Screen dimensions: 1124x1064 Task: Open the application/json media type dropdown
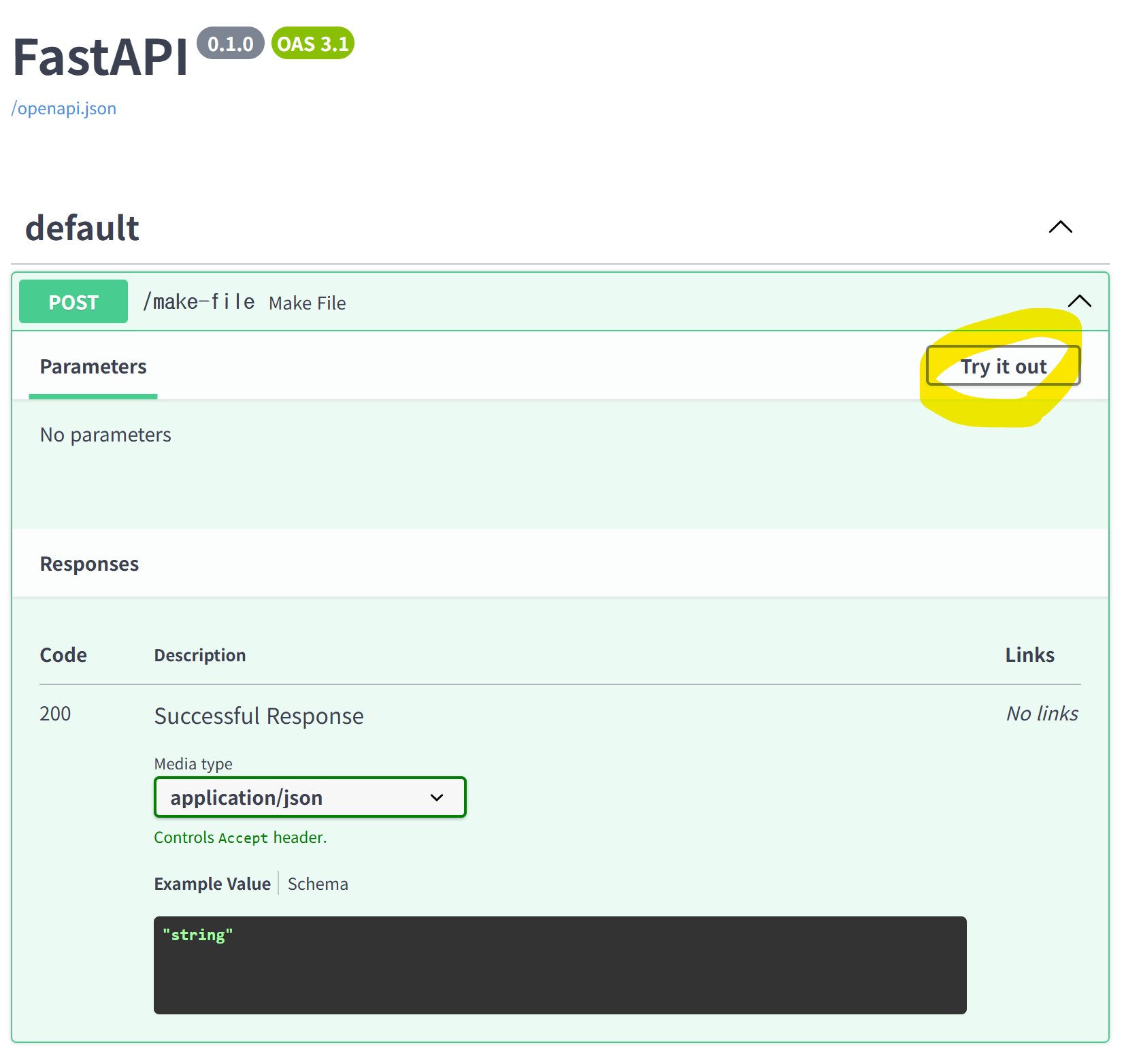click(x=310, y=797)
